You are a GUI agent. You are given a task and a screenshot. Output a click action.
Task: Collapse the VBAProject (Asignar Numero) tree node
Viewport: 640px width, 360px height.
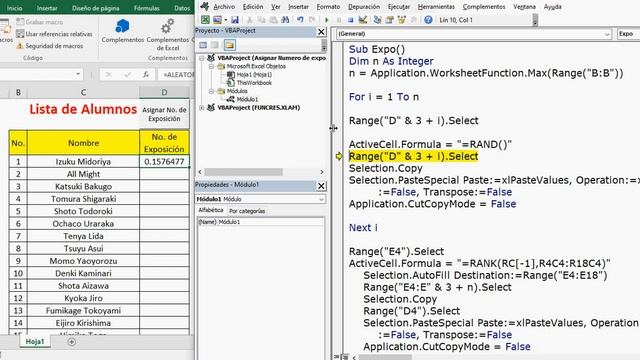coord(202,58)
